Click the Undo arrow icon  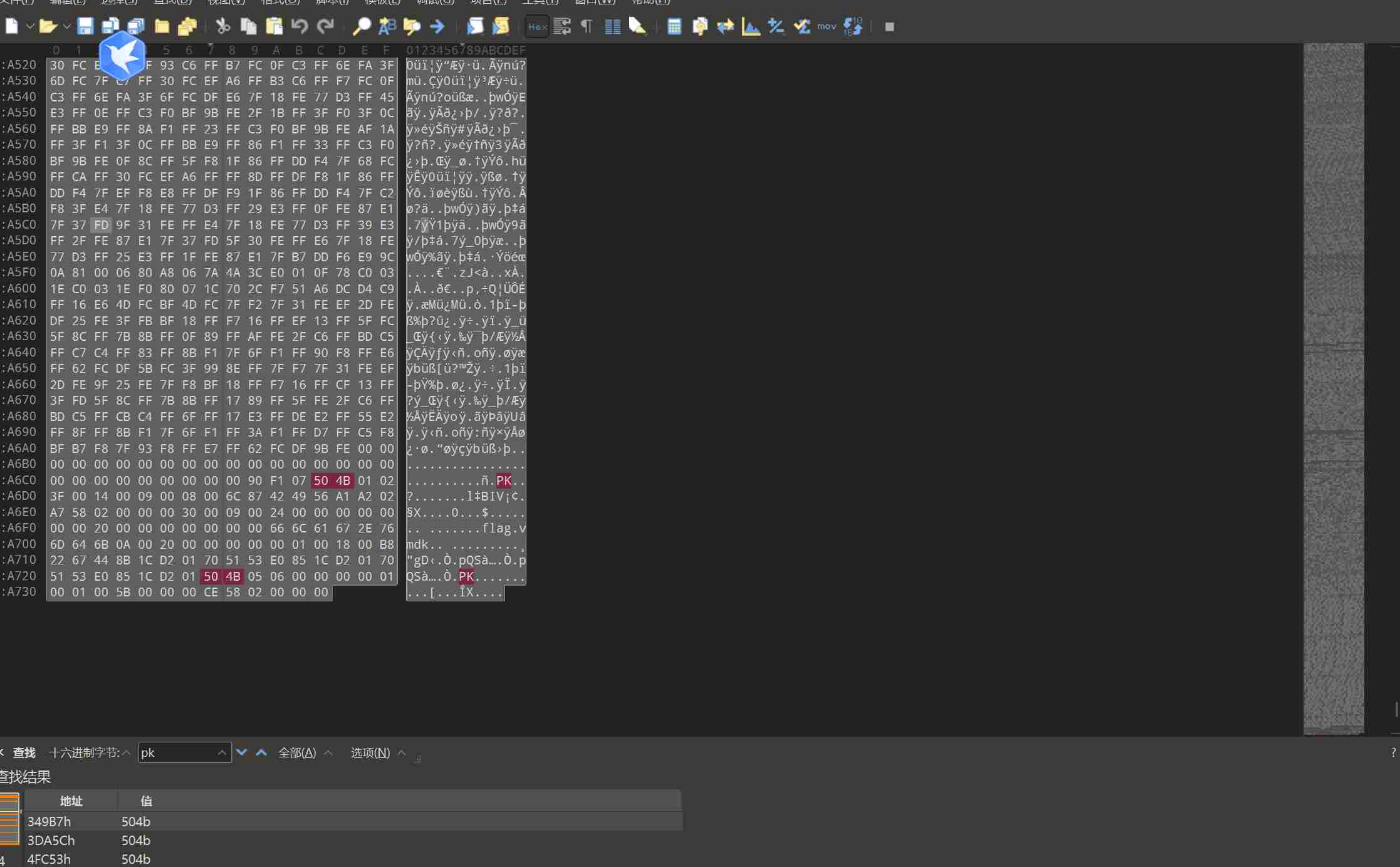(300, 26)
